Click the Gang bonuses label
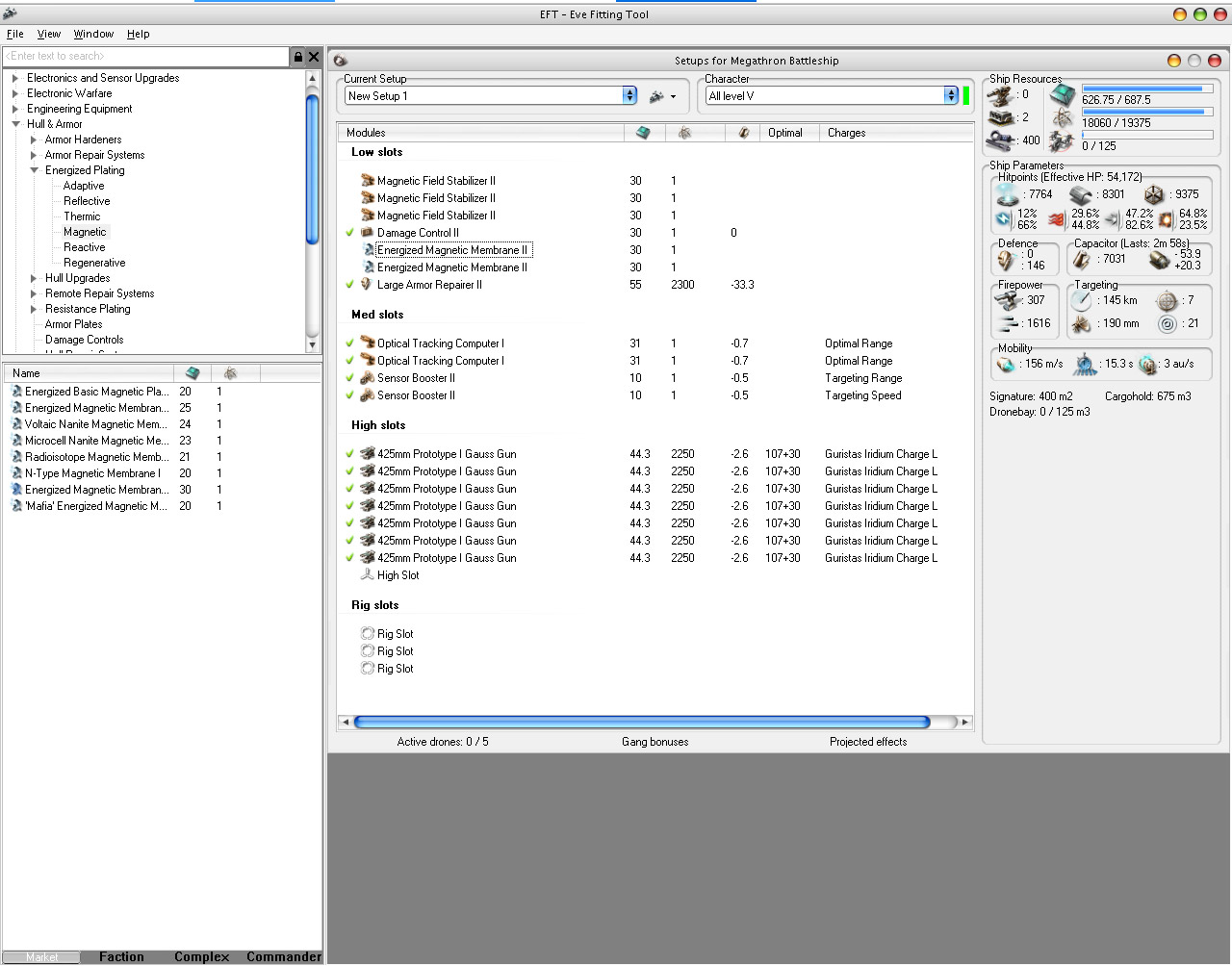This screenshot has width=1232, height=966. (654, 742)
